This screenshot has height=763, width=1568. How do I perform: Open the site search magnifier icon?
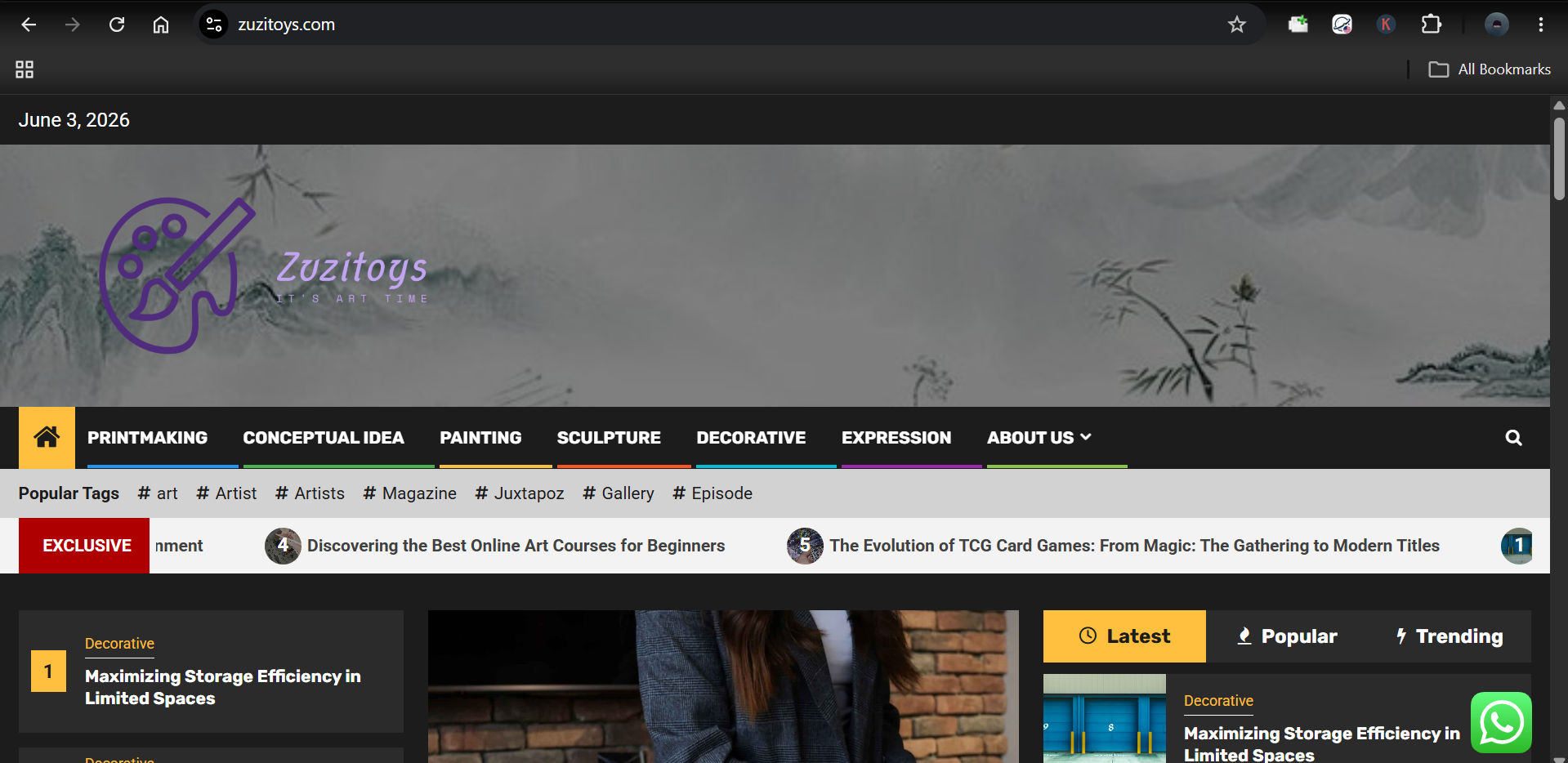pos(1513,438)
